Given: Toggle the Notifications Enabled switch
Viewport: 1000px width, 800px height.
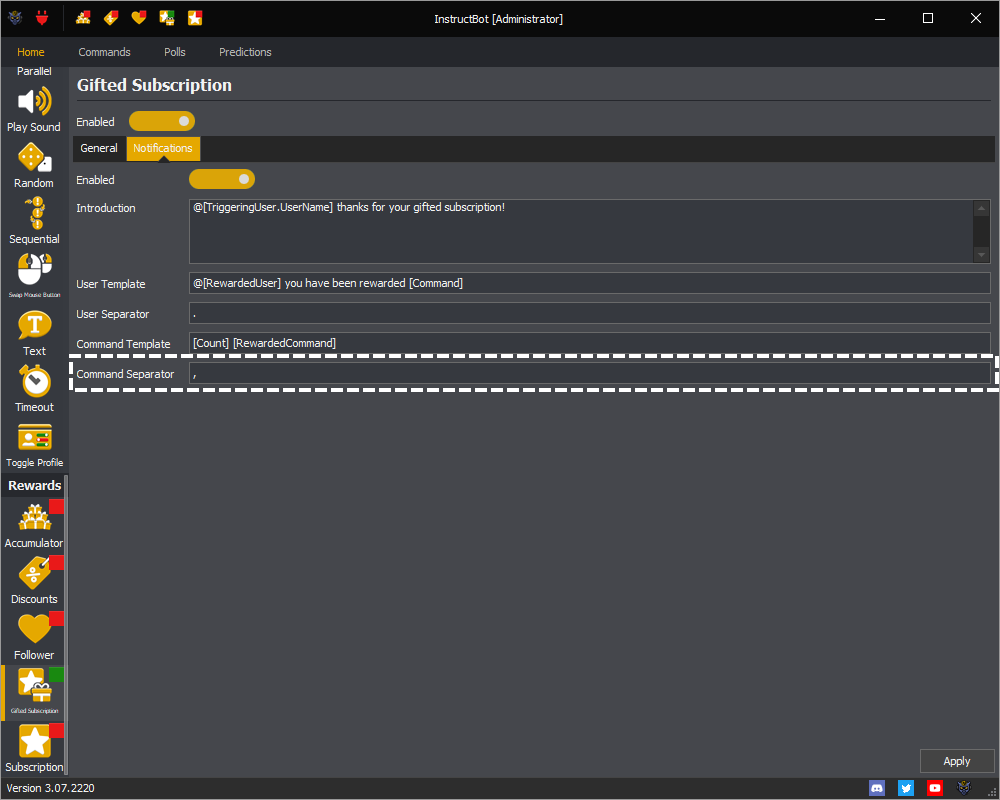Looking at the screenshot, I should [222, 179].
